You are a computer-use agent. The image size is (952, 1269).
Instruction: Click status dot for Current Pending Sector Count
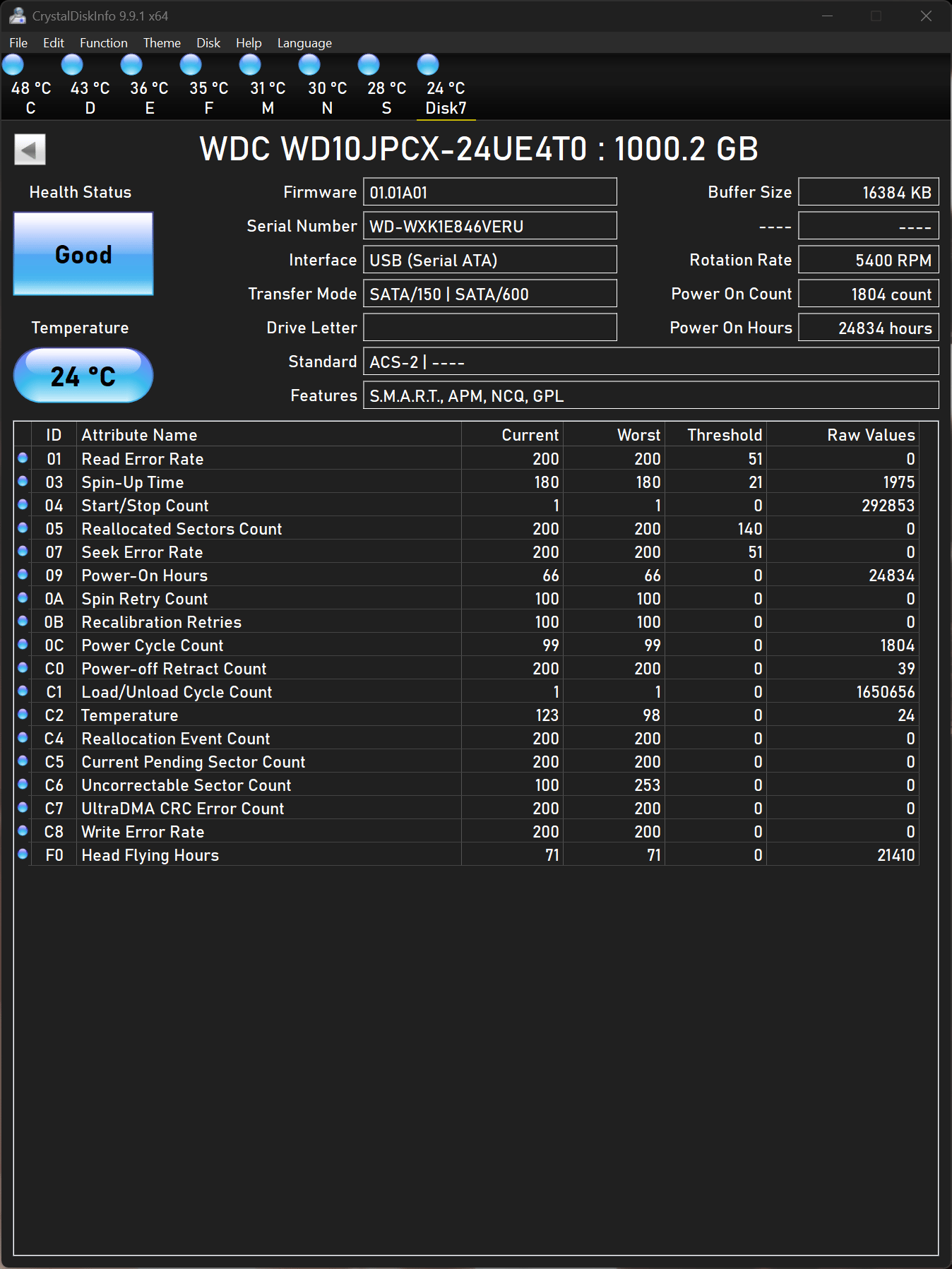click(x=23, y=761)
